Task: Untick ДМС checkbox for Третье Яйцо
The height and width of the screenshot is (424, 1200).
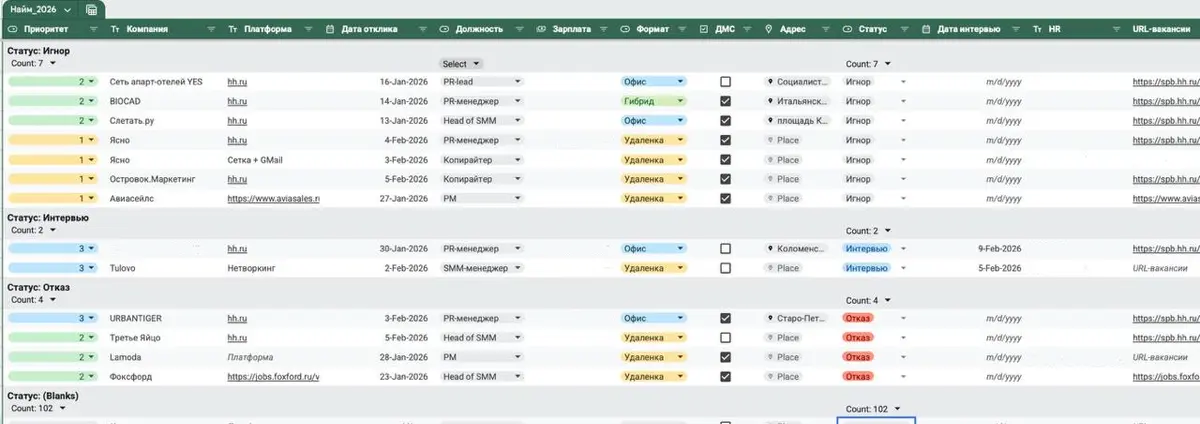Action: pos(725,338)
